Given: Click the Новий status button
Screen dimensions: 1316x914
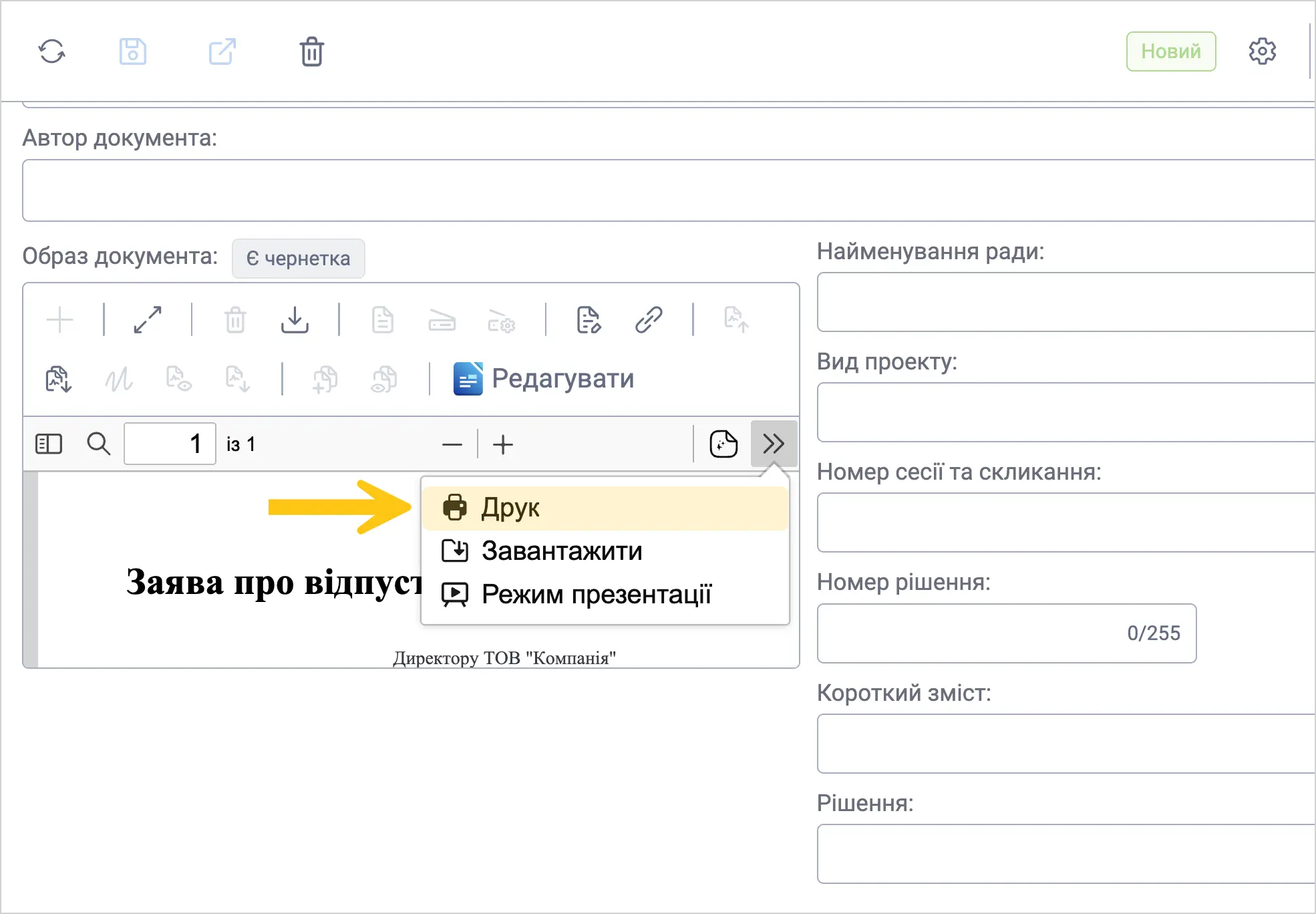Looking at the screenshot, I should tap(1171, 51).
